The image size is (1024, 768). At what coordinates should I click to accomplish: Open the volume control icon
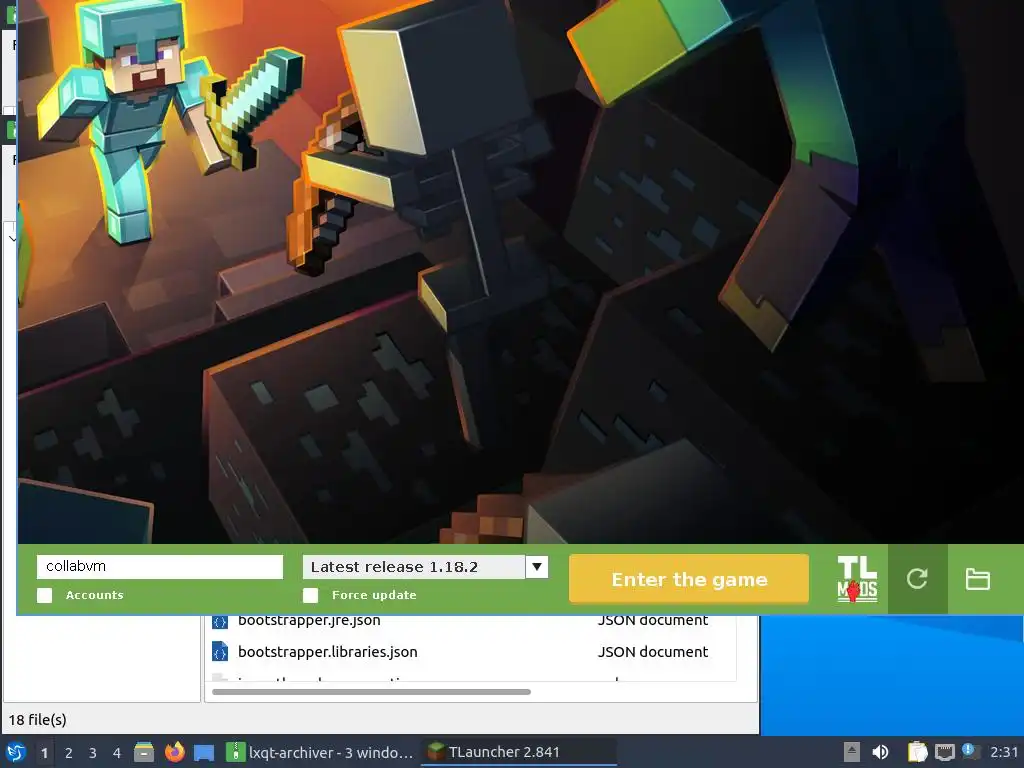(880, 752)
